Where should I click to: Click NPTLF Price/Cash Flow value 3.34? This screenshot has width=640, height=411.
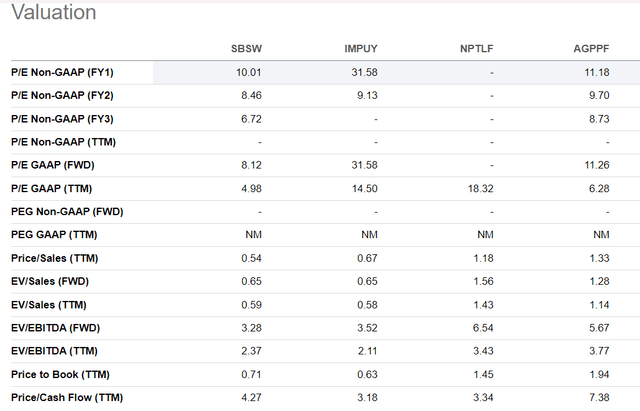click(483, 398)
